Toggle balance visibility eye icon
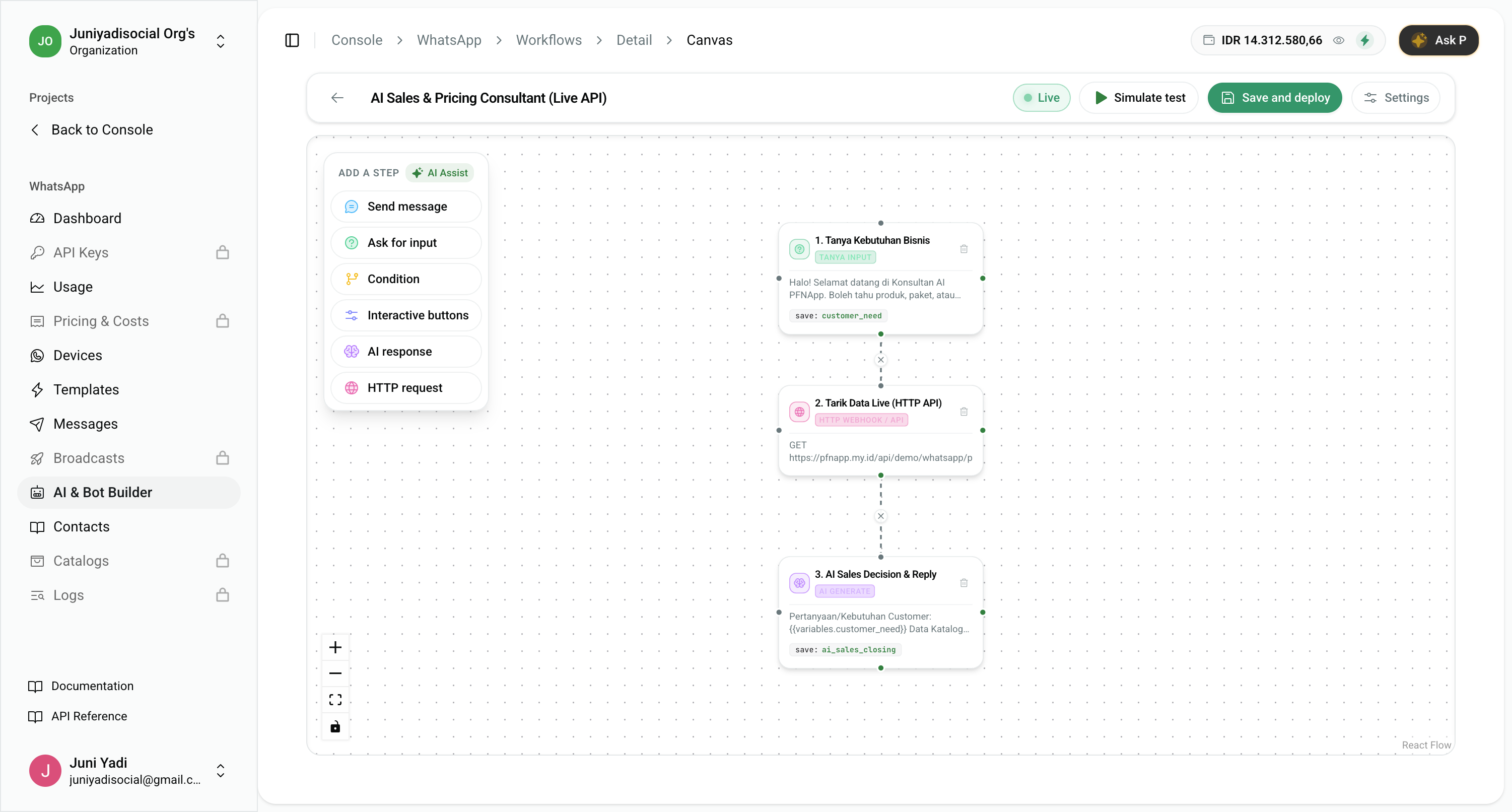Viewport: 1512px width, 812px height. point(1339,40)
